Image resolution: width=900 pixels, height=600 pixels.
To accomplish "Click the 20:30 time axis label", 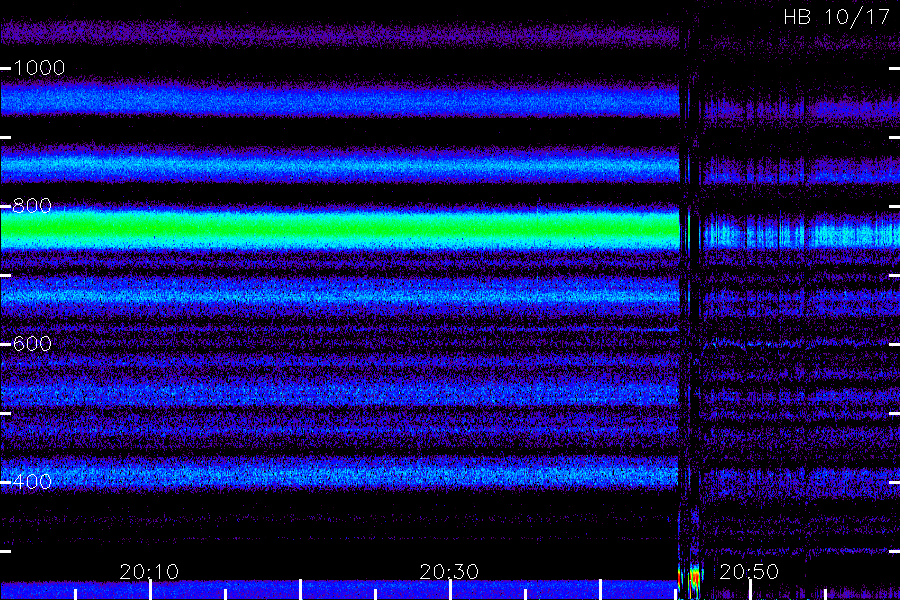I will click(x=449, y=571).
